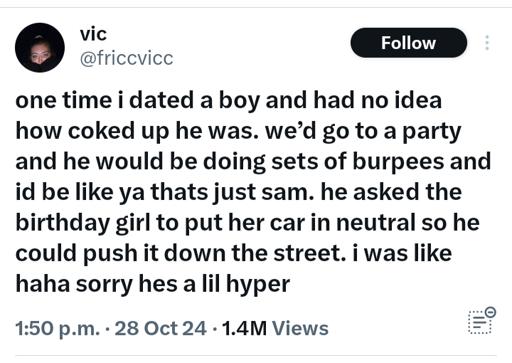512x363 pixels.
Task: Open the 1:50 p.m. timestamp link
Action: pos(57,328)
